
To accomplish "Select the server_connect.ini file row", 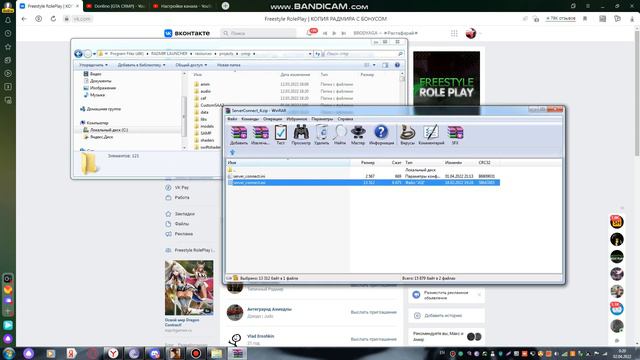I will (363, 176).
